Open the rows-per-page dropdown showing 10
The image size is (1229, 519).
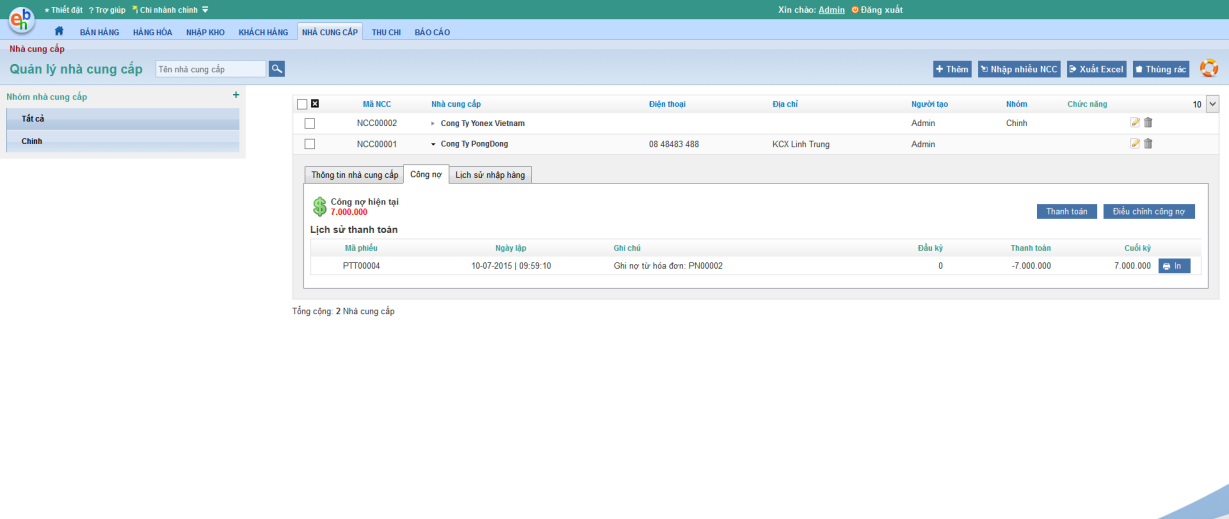[x=1213, y=104]
